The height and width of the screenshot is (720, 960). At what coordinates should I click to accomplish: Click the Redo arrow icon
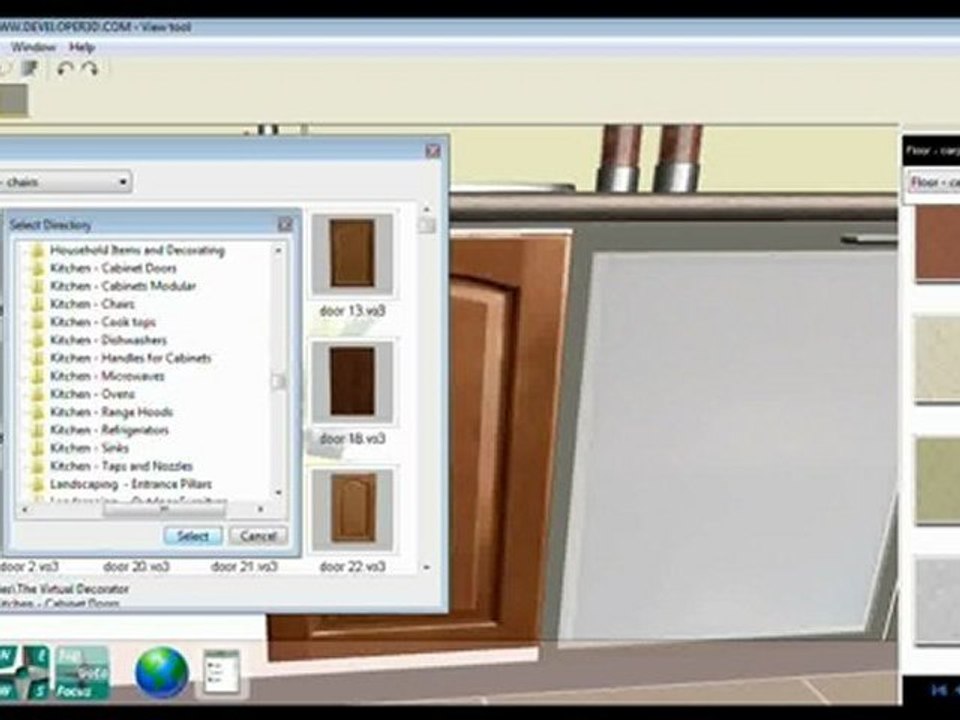point(89,69)
